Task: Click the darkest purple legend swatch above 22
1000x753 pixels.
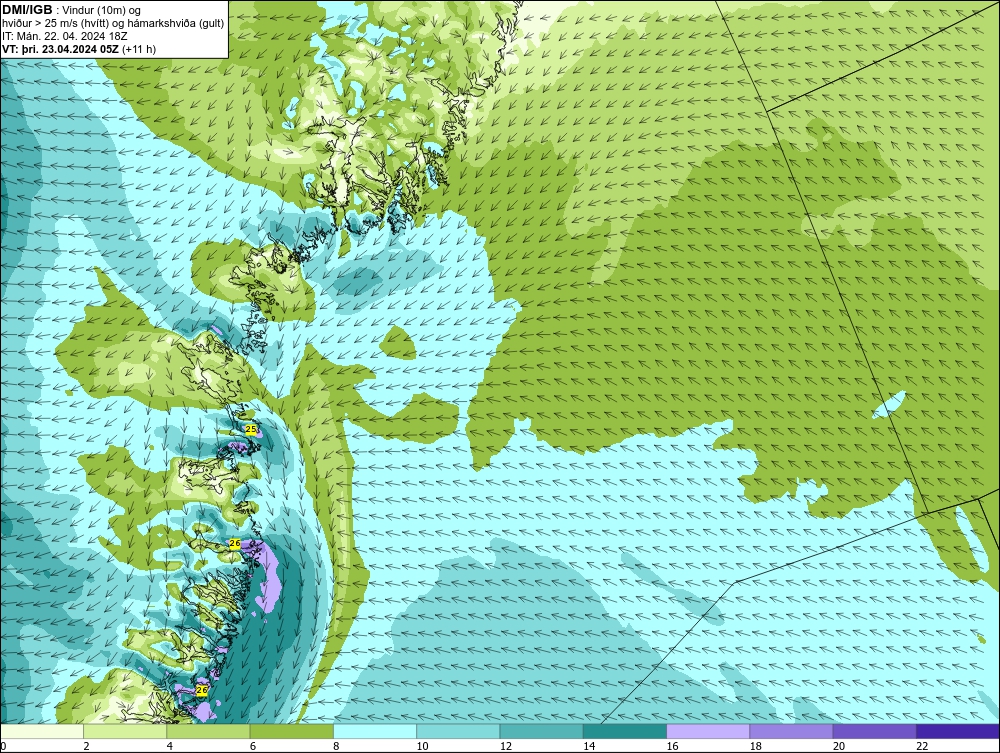Action: coord(958,731)
